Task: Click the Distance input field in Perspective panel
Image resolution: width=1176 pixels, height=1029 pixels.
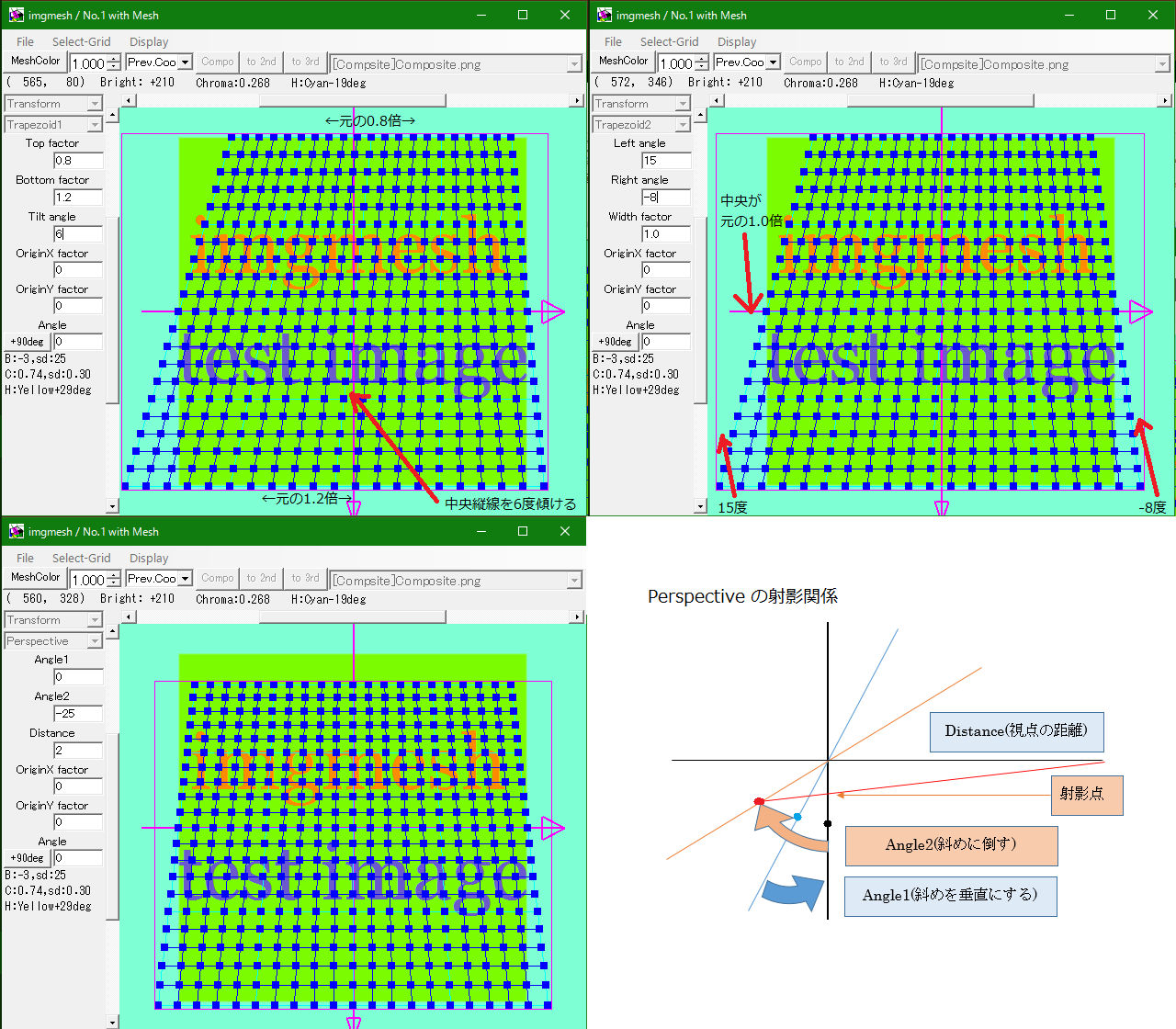Action: point(77,751)
